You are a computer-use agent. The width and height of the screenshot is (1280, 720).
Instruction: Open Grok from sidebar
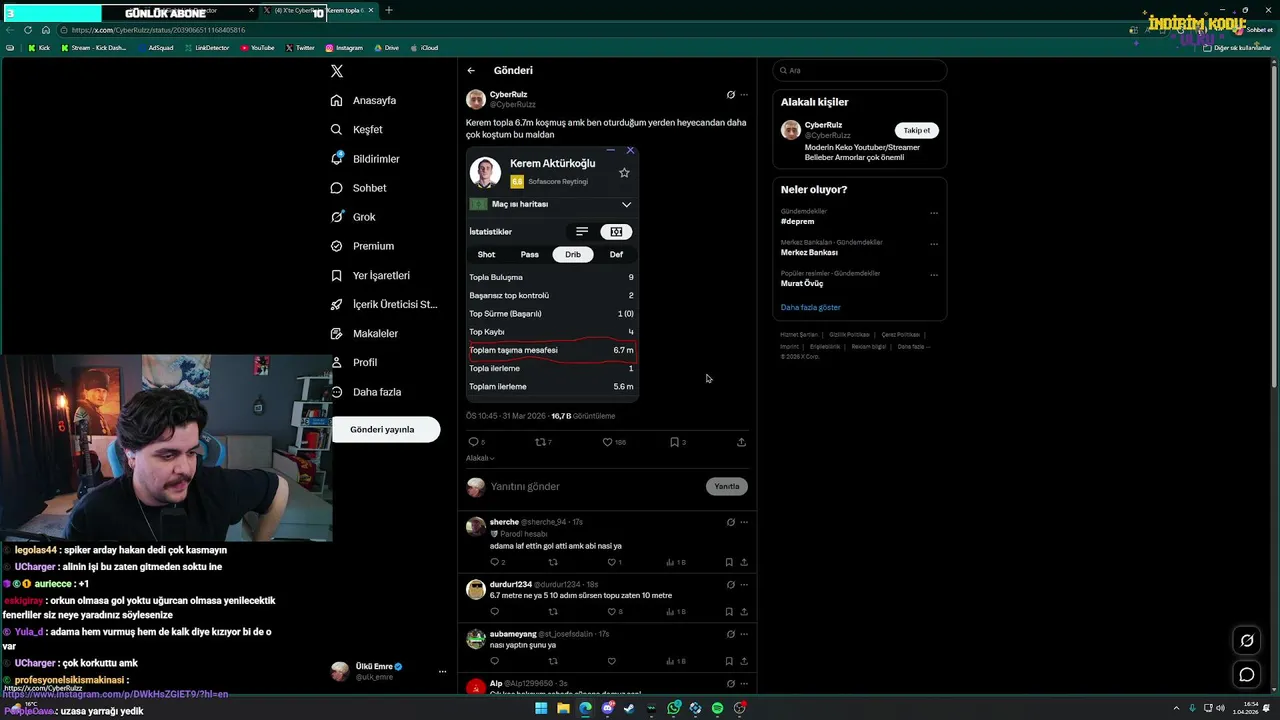click(353, 217)
